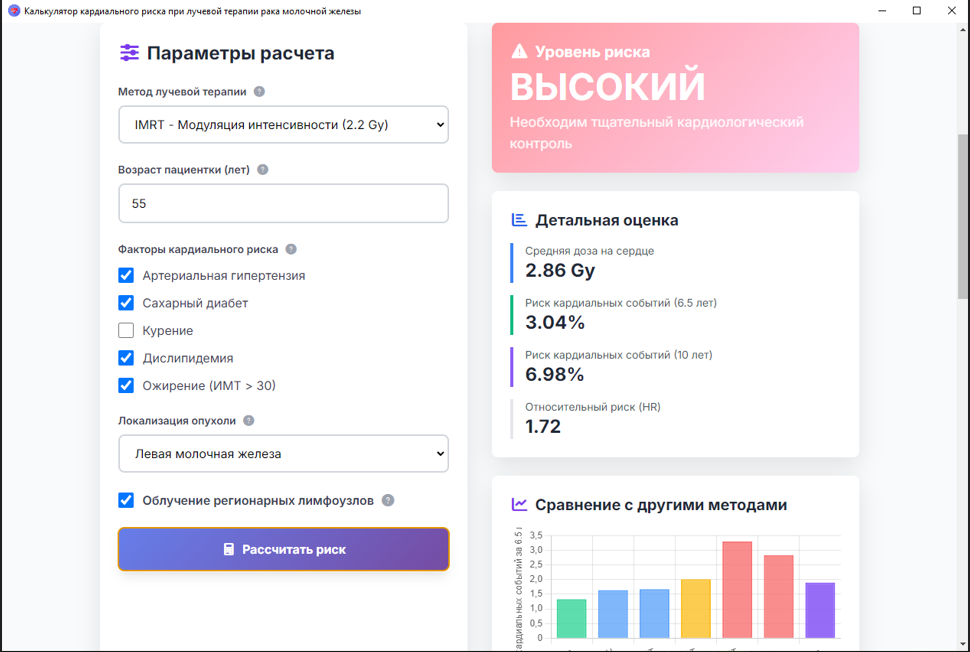The image size is (970, 652).
Task: Enable the Курение checkbox
Action: pyautogui.click(x=126, y=330)
